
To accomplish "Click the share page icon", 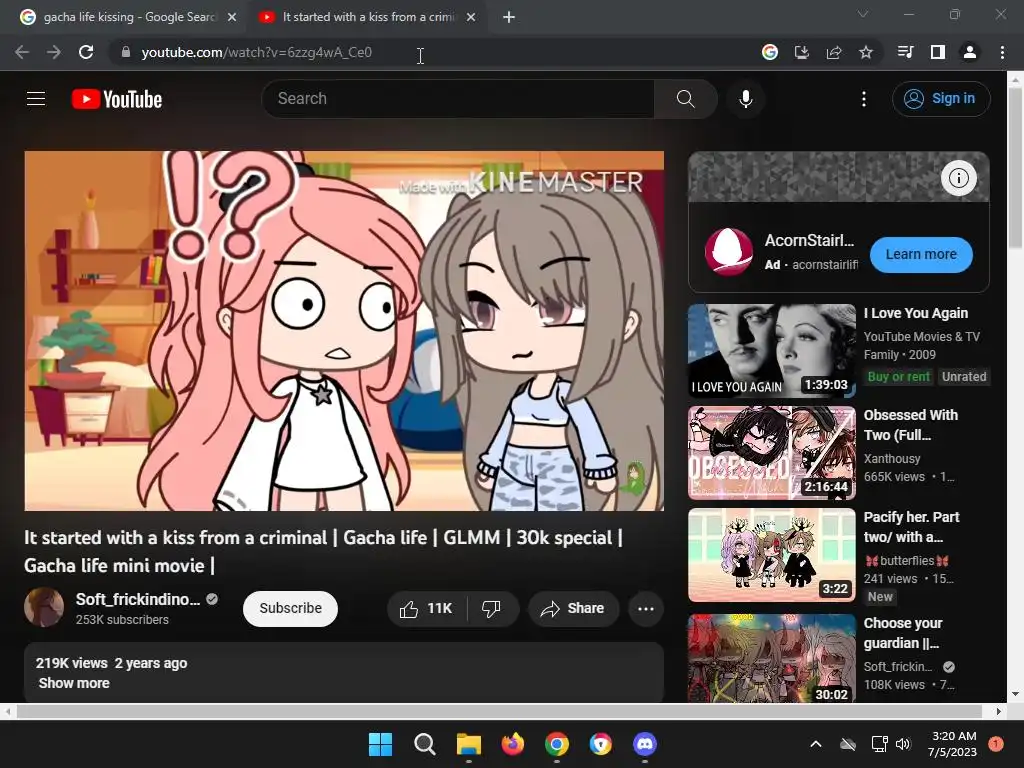I will click(833, 52).
